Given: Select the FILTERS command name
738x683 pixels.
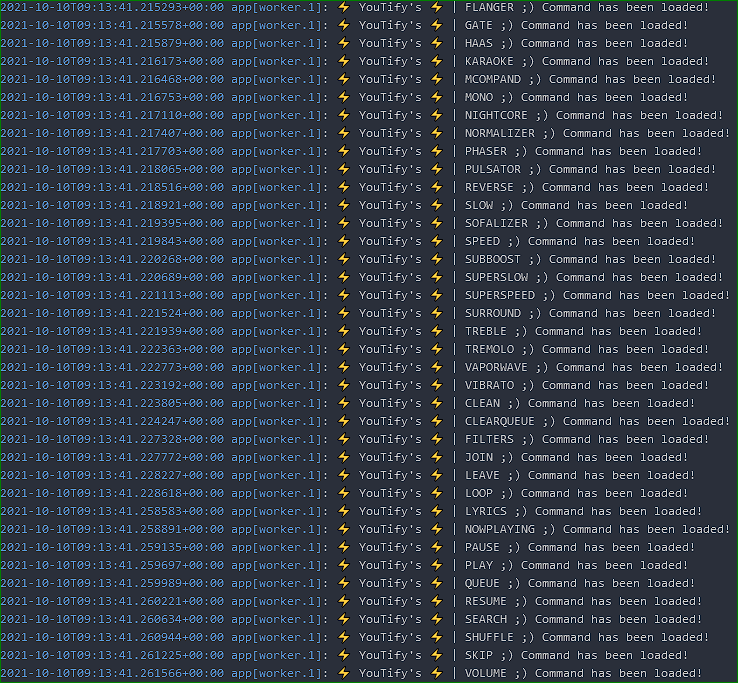Looking at the screenshot, I should 489,439.
